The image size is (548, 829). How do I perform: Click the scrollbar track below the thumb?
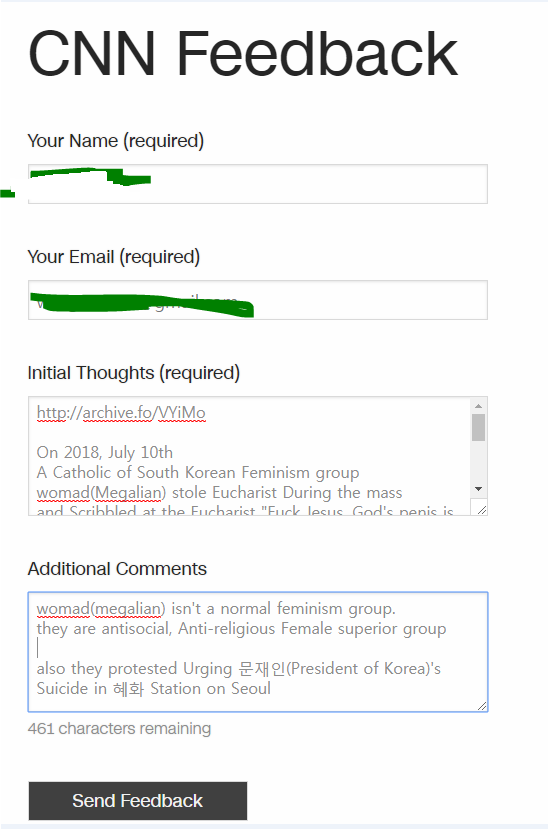[478, 462]
